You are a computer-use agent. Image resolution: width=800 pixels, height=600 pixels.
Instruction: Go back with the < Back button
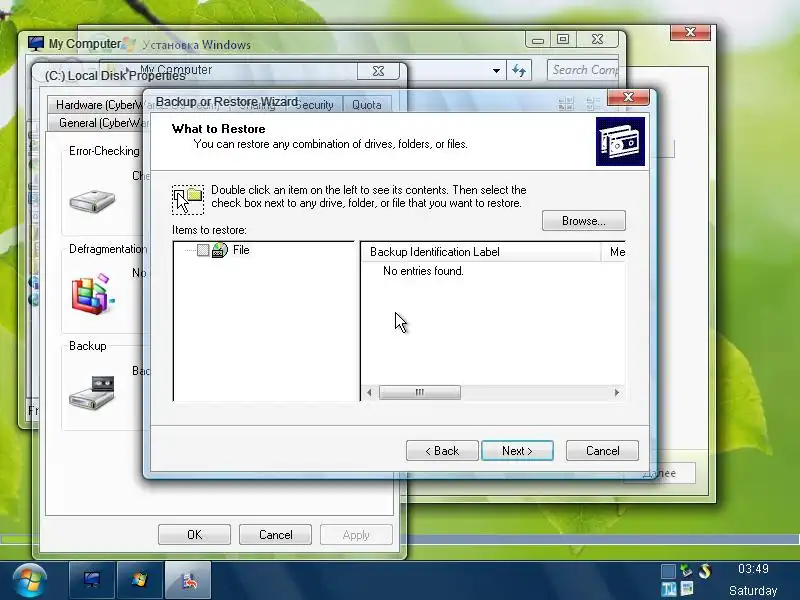point(442,451)
